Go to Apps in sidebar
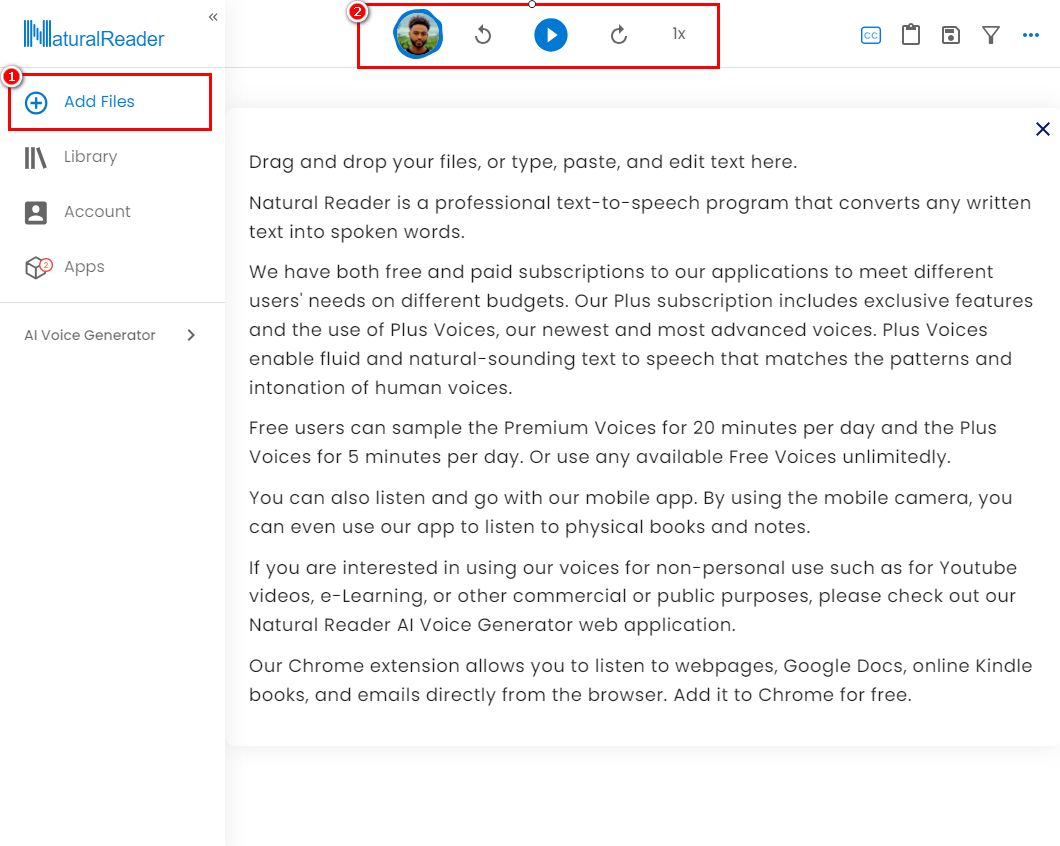The image size is (1060, 846). [85, 267]
